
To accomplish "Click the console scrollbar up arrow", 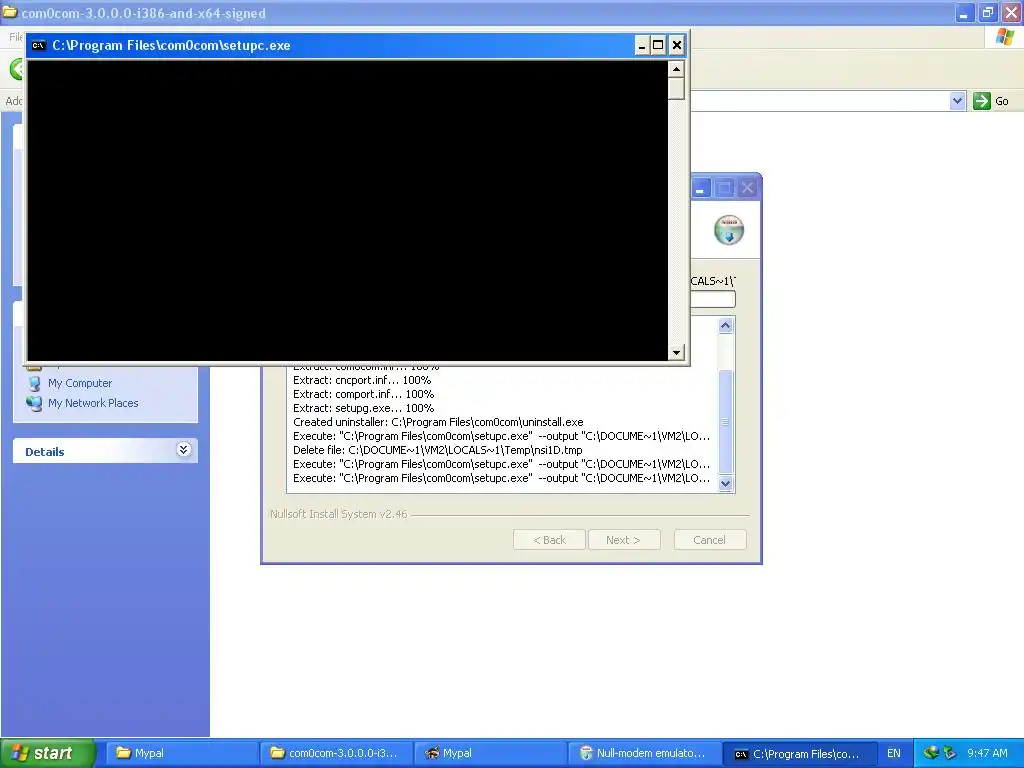I will (x=676, y=69).
